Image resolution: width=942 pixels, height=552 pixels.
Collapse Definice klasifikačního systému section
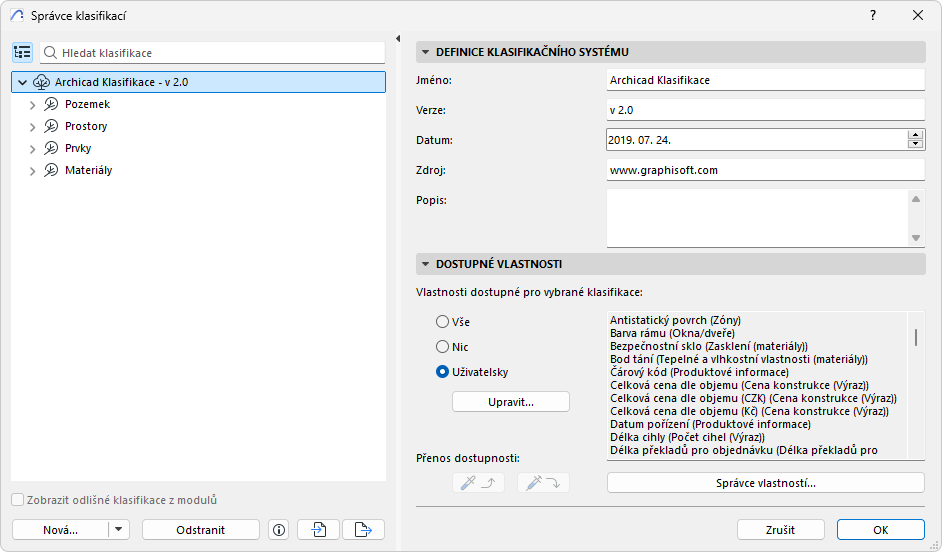(425, 52)
